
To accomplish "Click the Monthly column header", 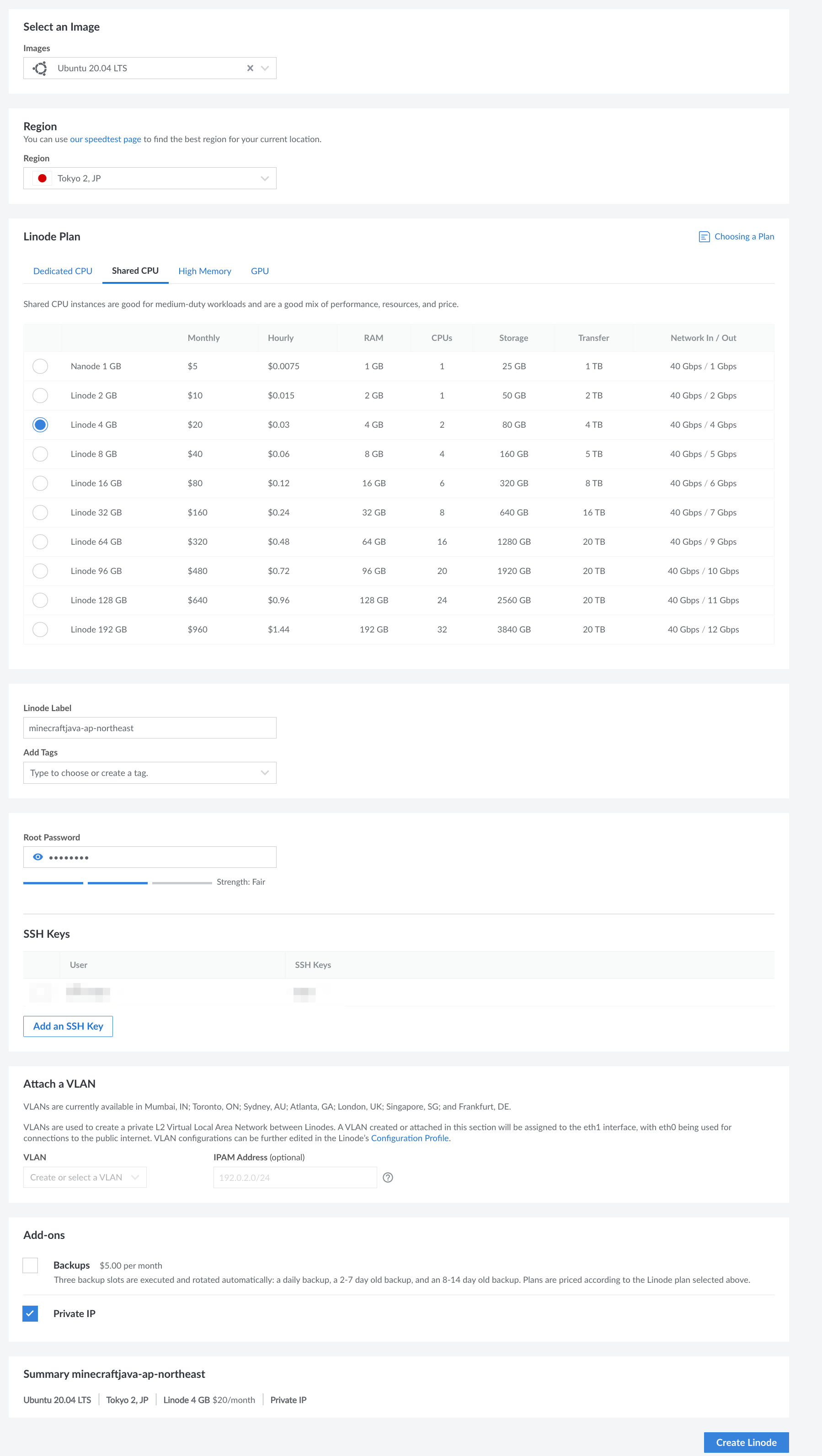I will 203,338.
